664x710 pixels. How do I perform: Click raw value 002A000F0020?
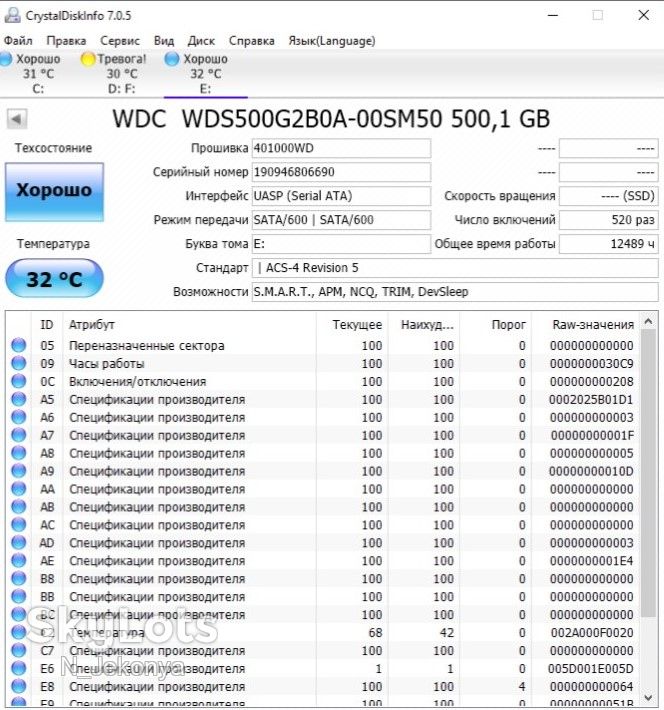tap(592, 633)
